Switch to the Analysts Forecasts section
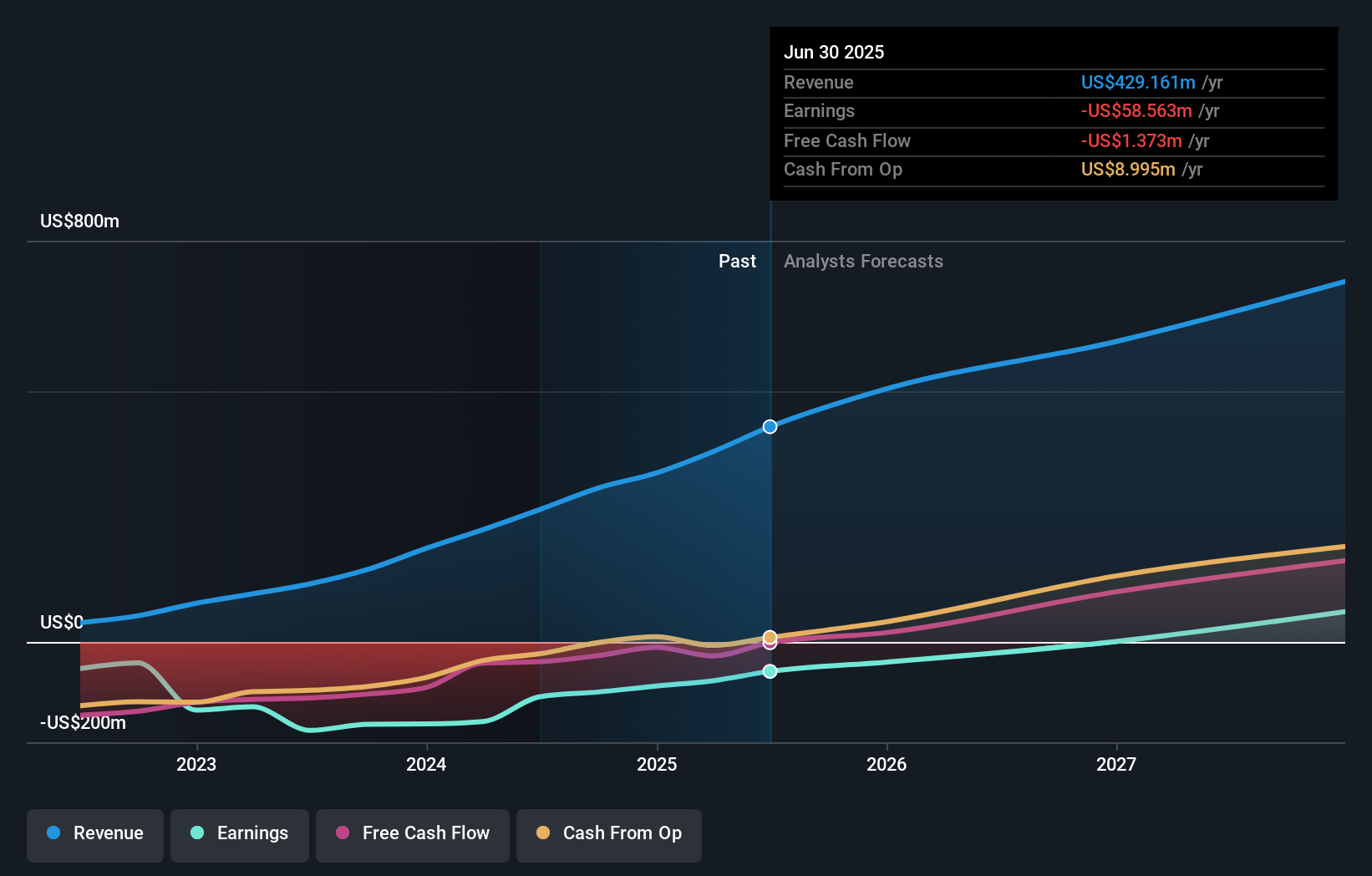This screenshot has width=1372, height=876. pyautogui.click(x=863, y=261)
